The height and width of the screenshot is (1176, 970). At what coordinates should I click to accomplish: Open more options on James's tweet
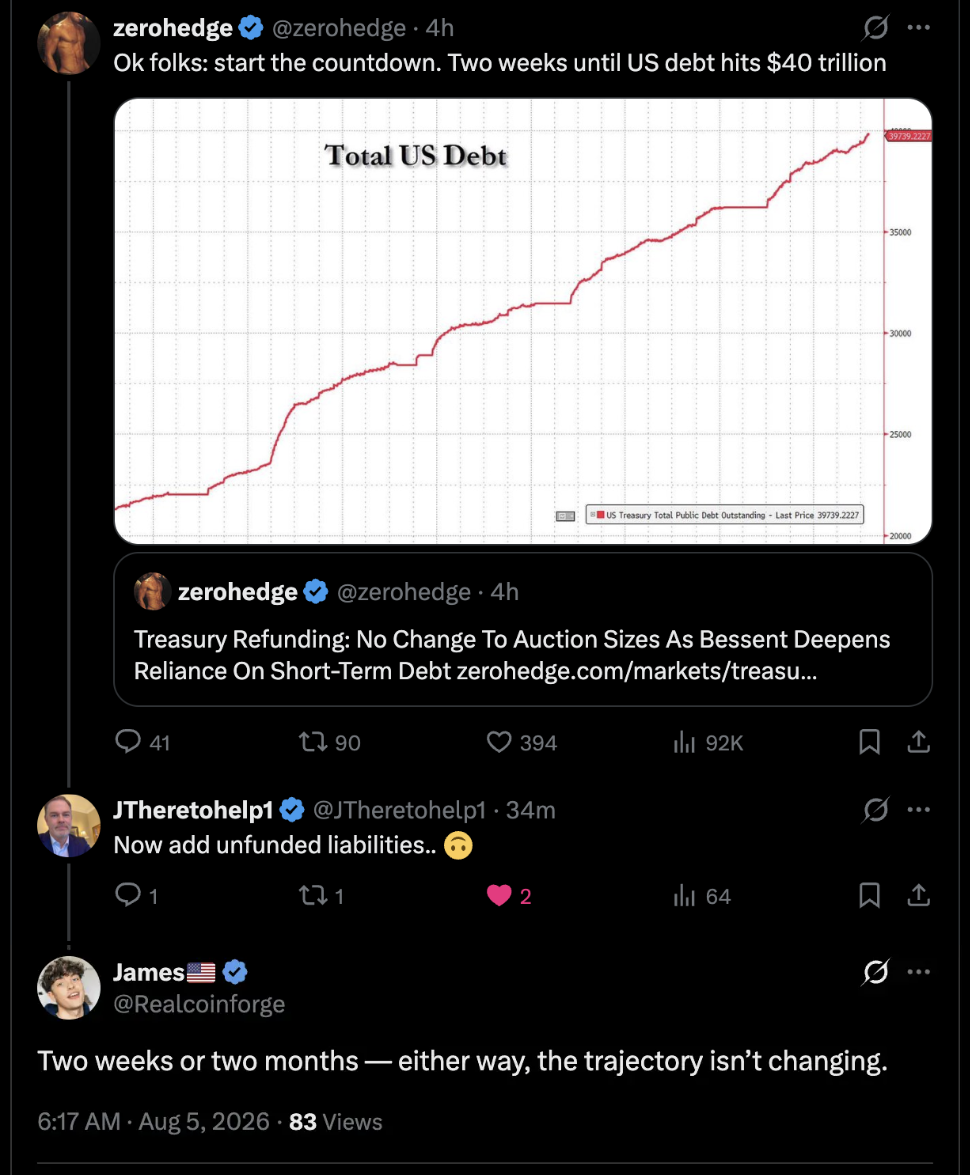(918, 972)
